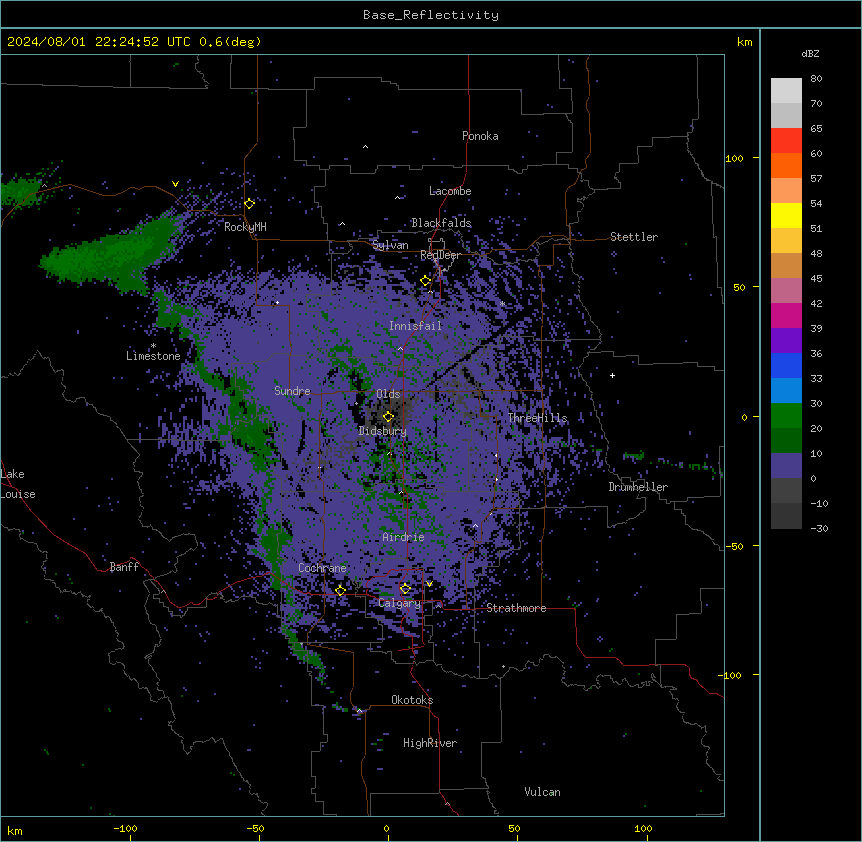Click the Cochrane town label
Viewport: 862px width, 842px height.
tap(322, 568)
